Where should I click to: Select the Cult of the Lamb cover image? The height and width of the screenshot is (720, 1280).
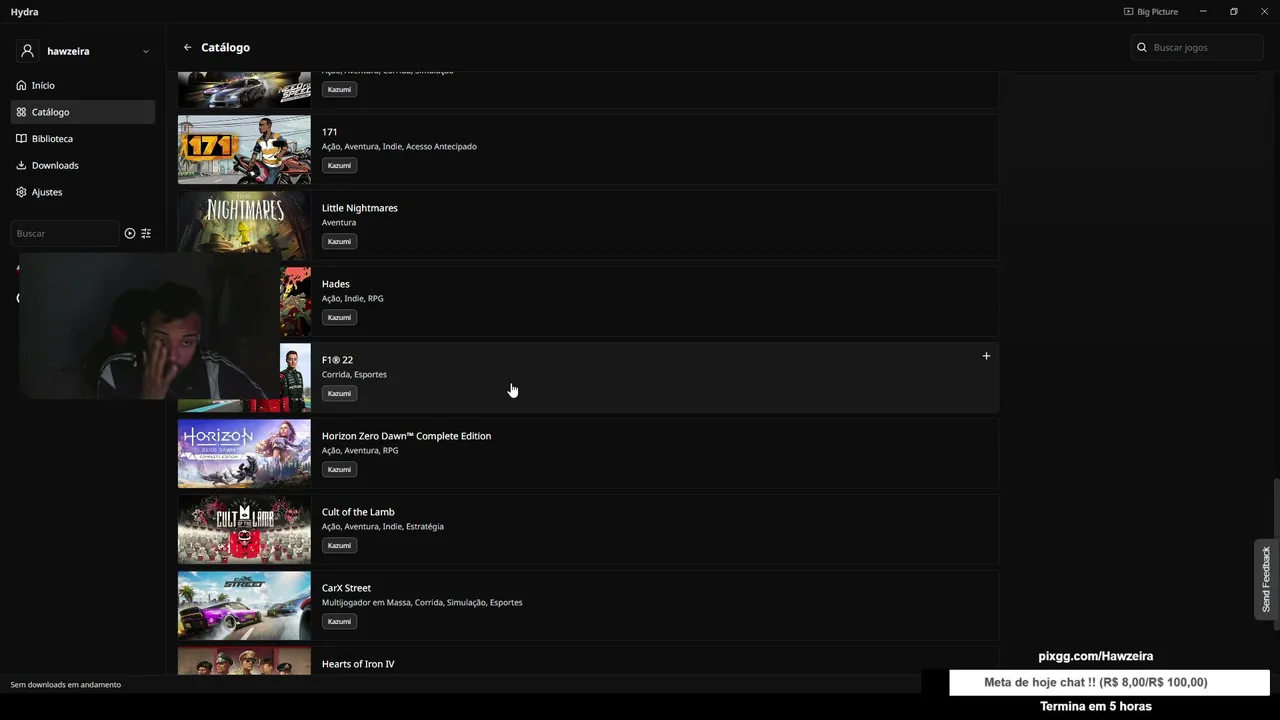pos(244,530)
